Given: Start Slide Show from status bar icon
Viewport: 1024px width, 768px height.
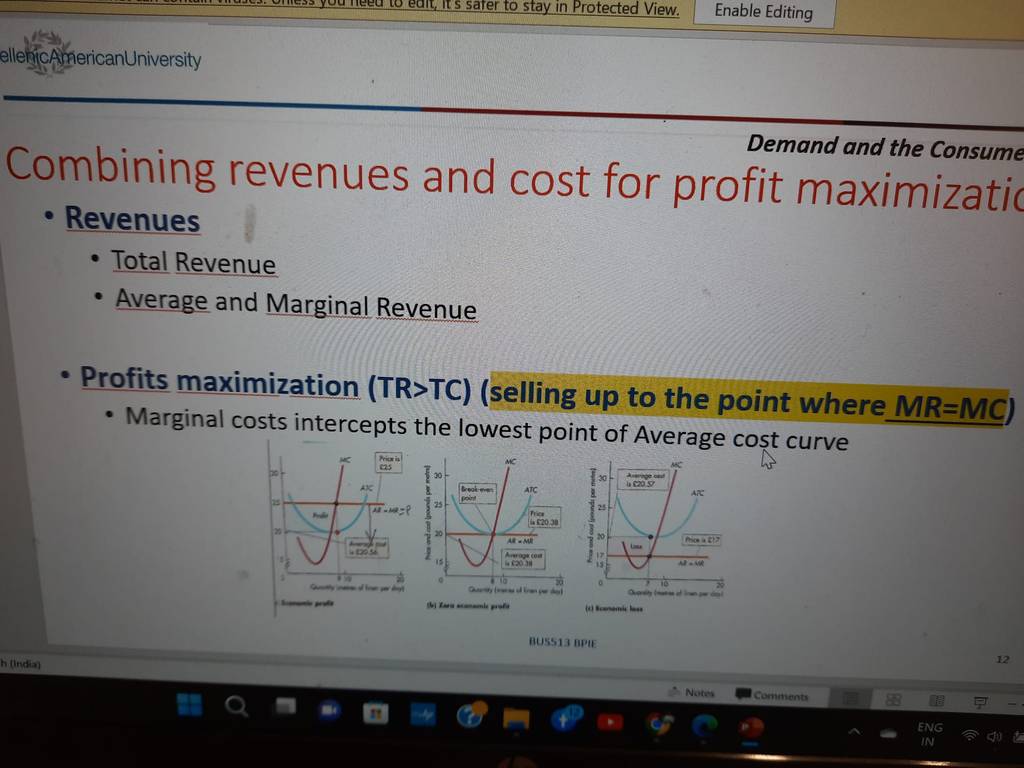Looking at the screenshot, I should [980, 703].
